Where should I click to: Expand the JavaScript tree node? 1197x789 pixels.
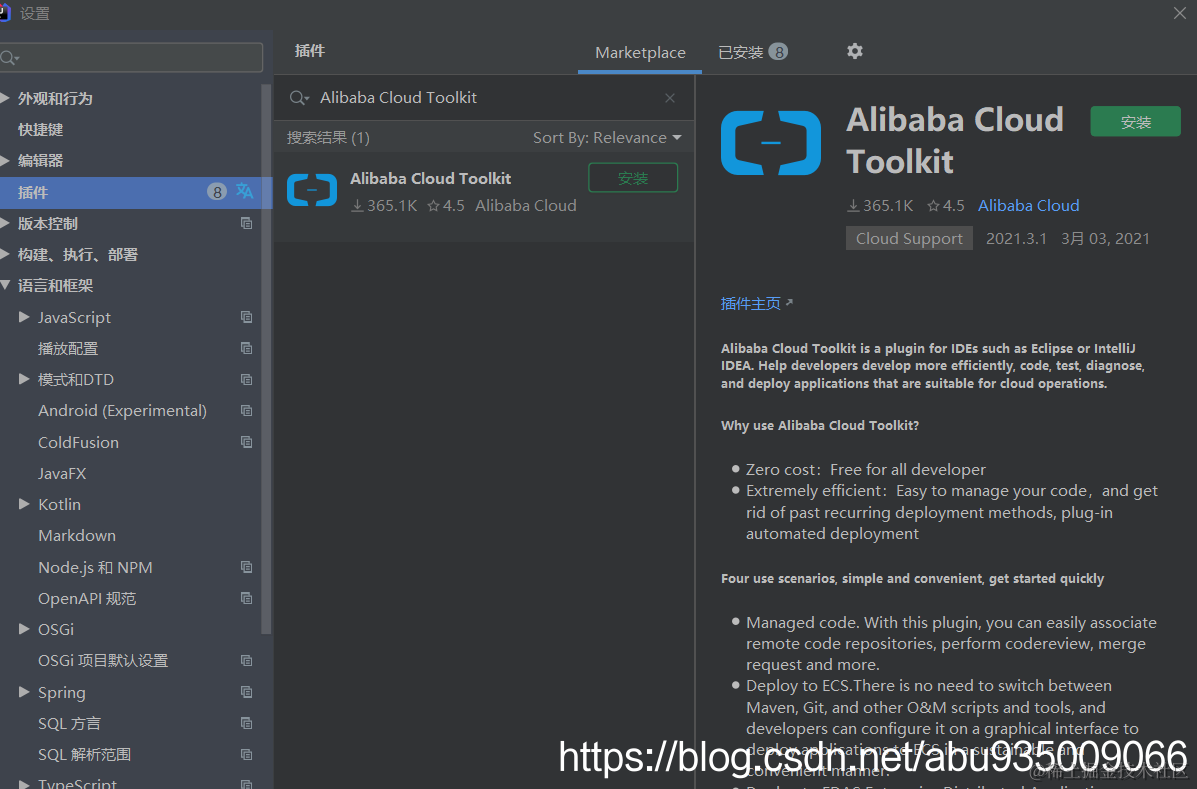click(24, 317)
